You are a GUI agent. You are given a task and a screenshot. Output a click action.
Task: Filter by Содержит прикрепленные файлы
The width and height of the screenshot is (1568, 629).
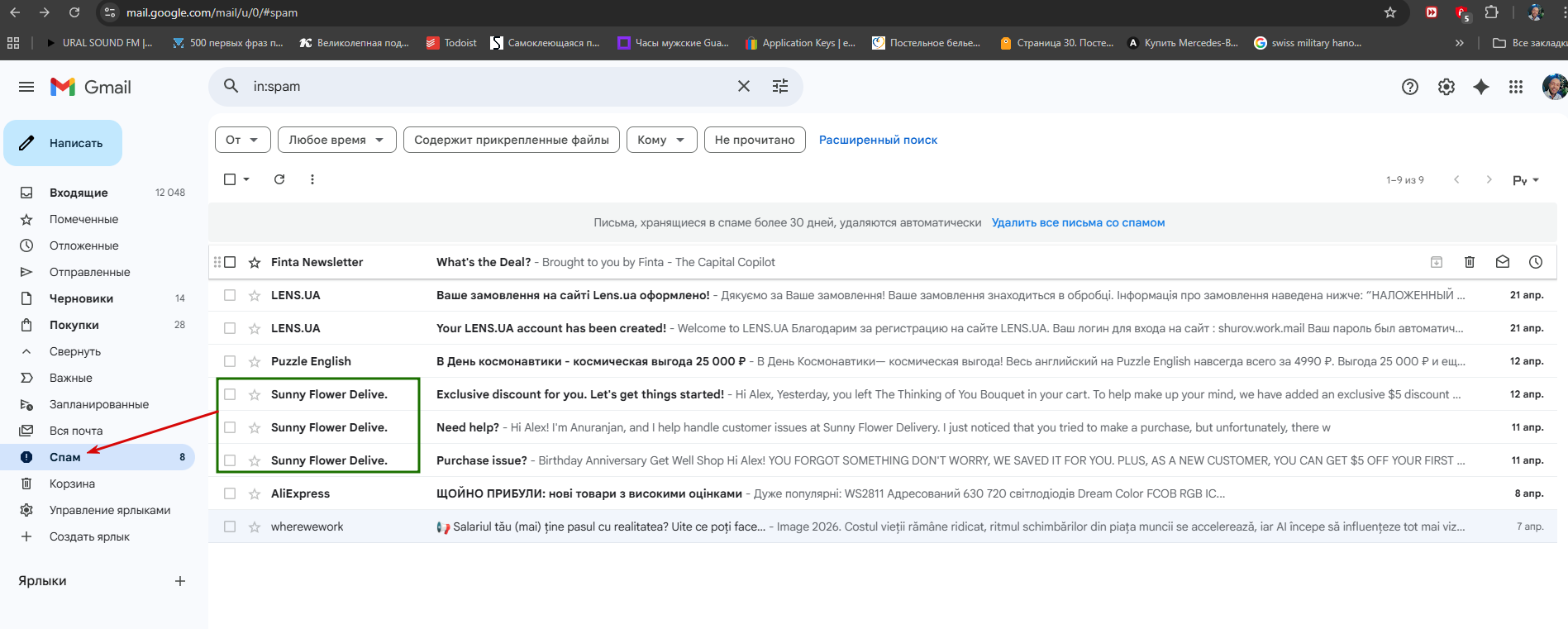512,140
